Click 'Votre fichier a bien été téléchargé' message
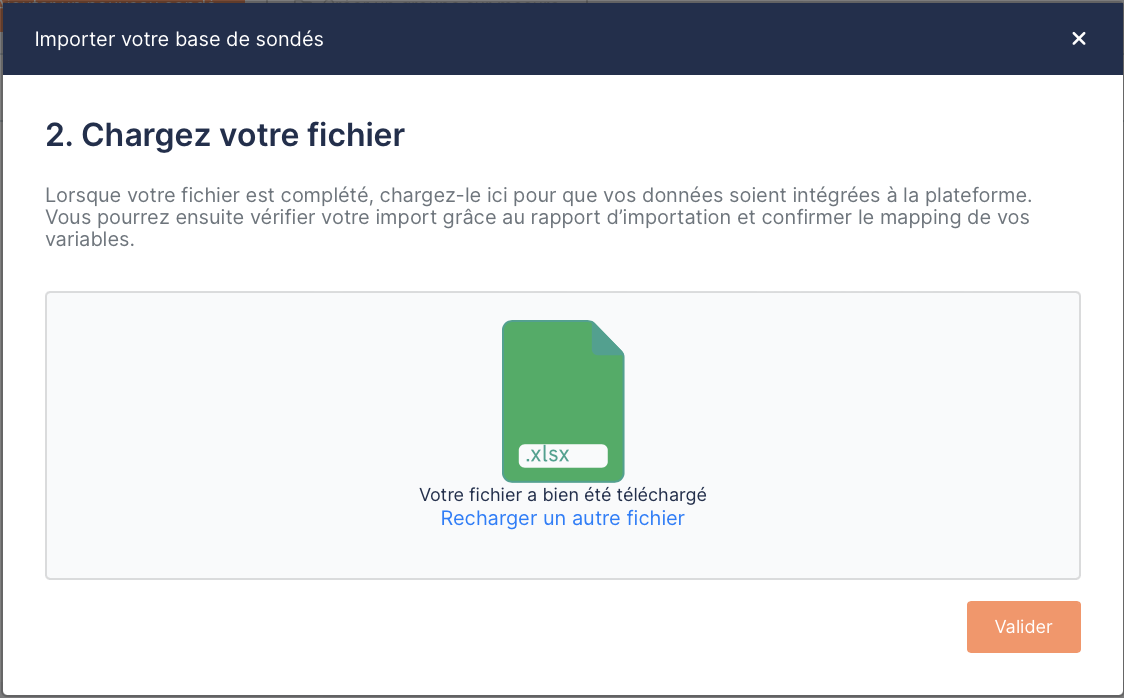 (562, 495)
